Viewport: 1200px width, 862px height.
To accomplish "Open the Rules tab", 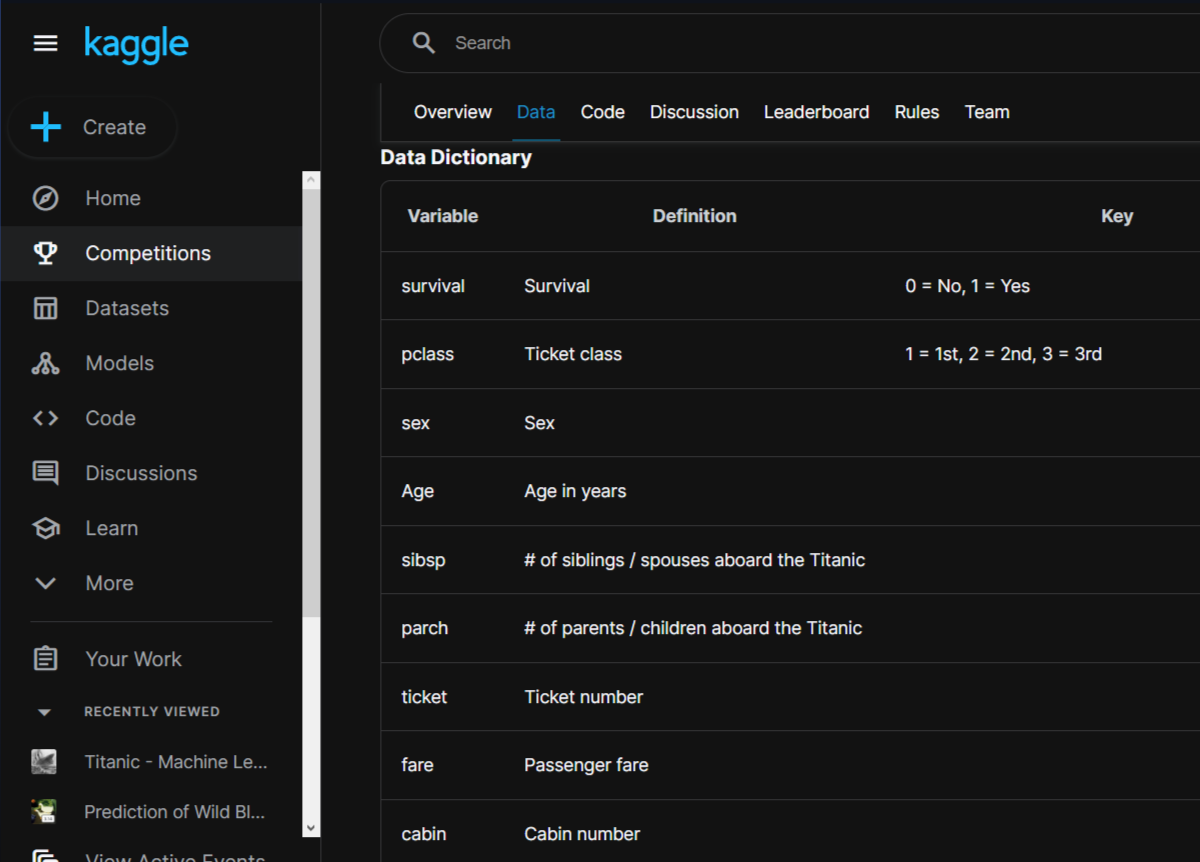I will point(916,112).
